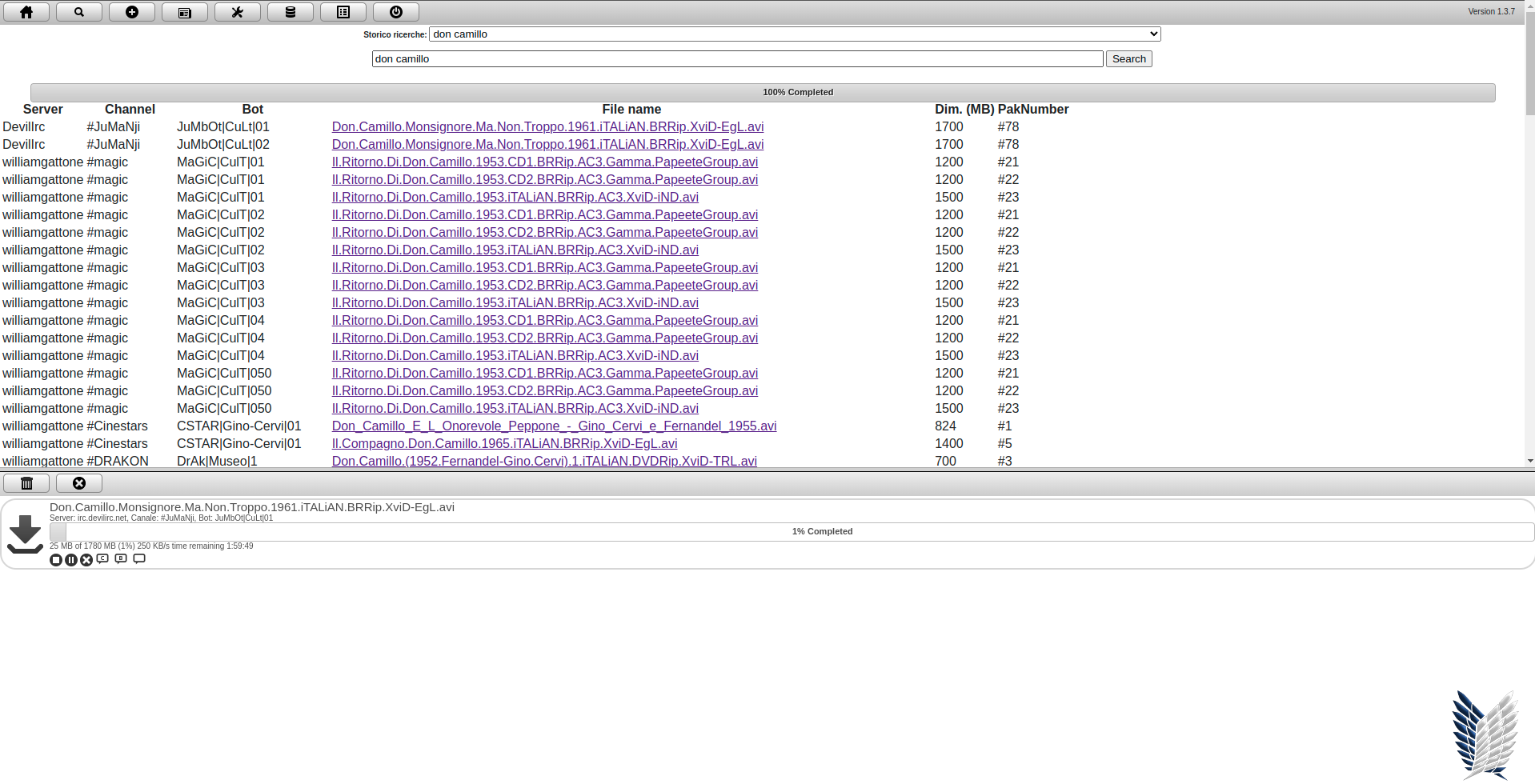1535x784 pixels.
Task: Open the database stack toolbar icon
Action: click(x=291, y=12)
